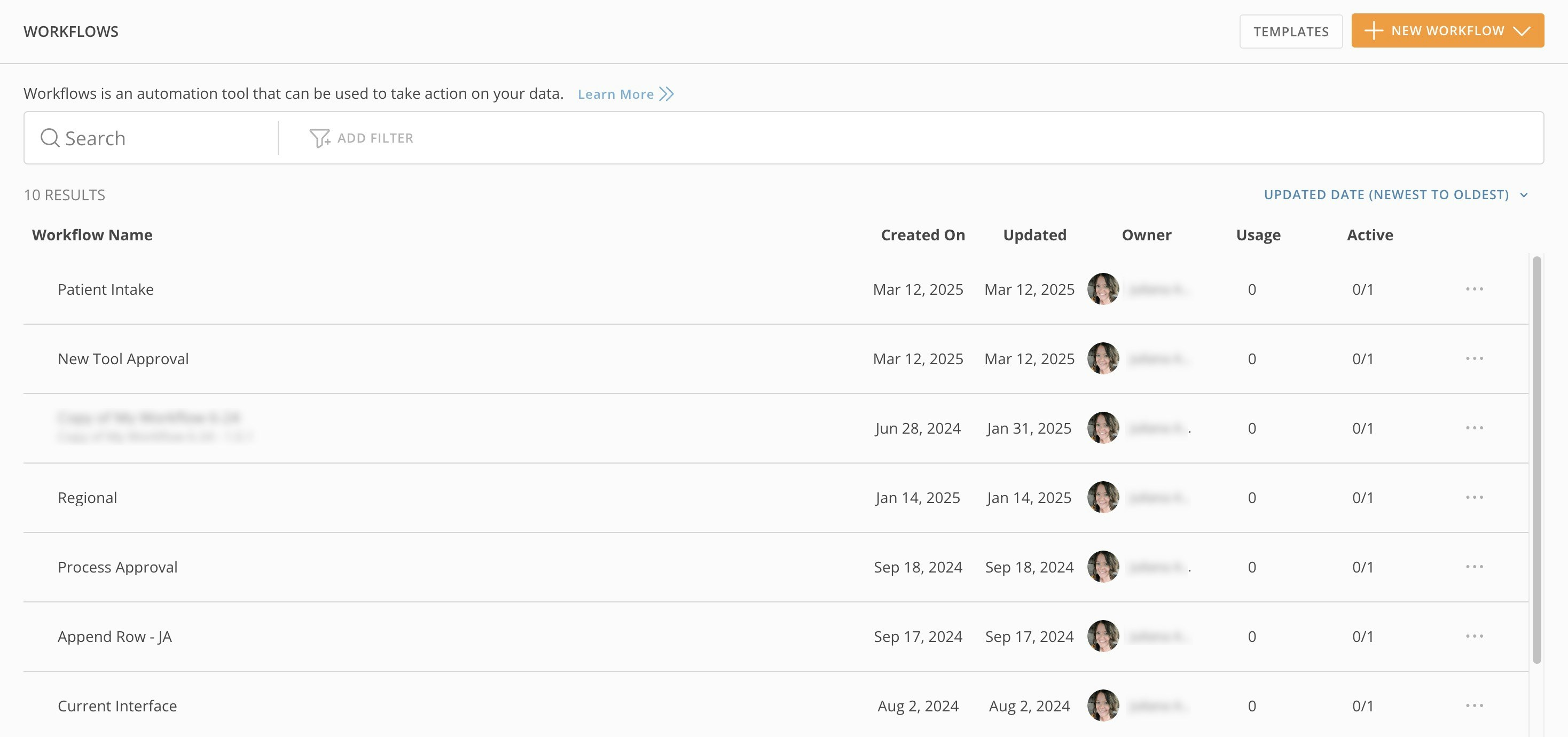The image size is (1568, 737).
Task: Open Updated Date sort order dropdown
Action: 1395,195
